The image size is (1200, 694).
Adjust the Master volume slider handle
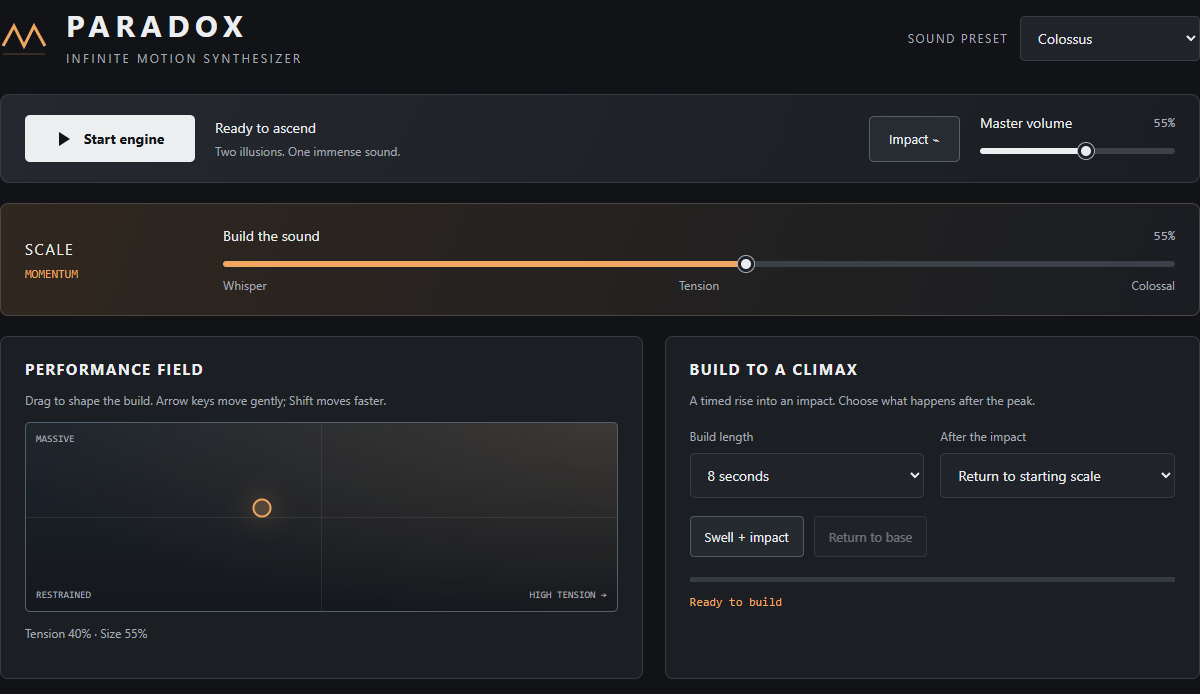pos(1086,151)
